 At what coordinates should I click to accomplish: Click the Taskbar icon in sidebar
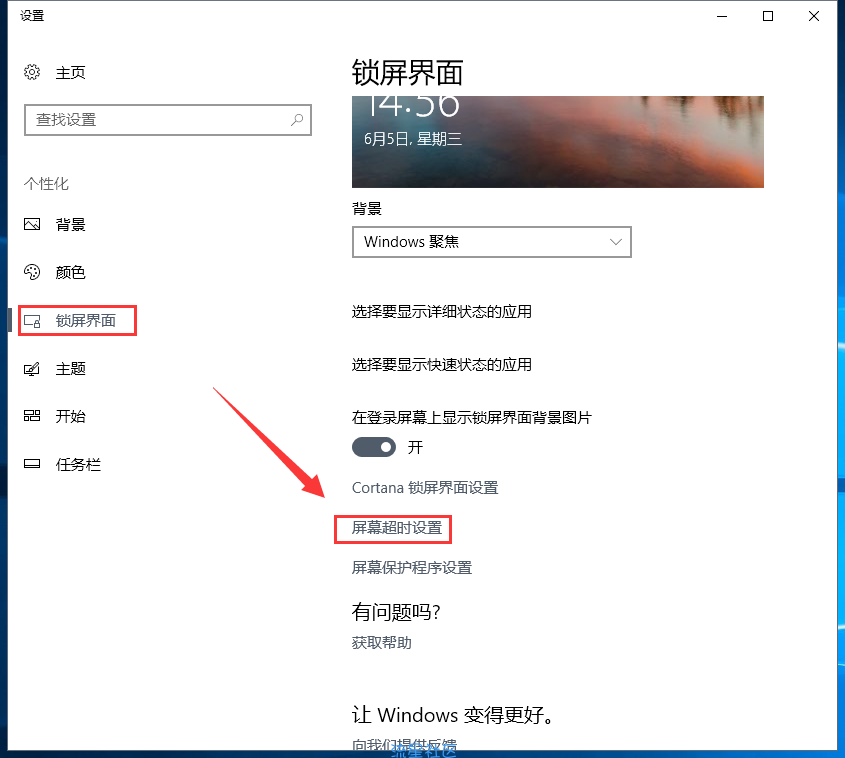tap(32, 464)
